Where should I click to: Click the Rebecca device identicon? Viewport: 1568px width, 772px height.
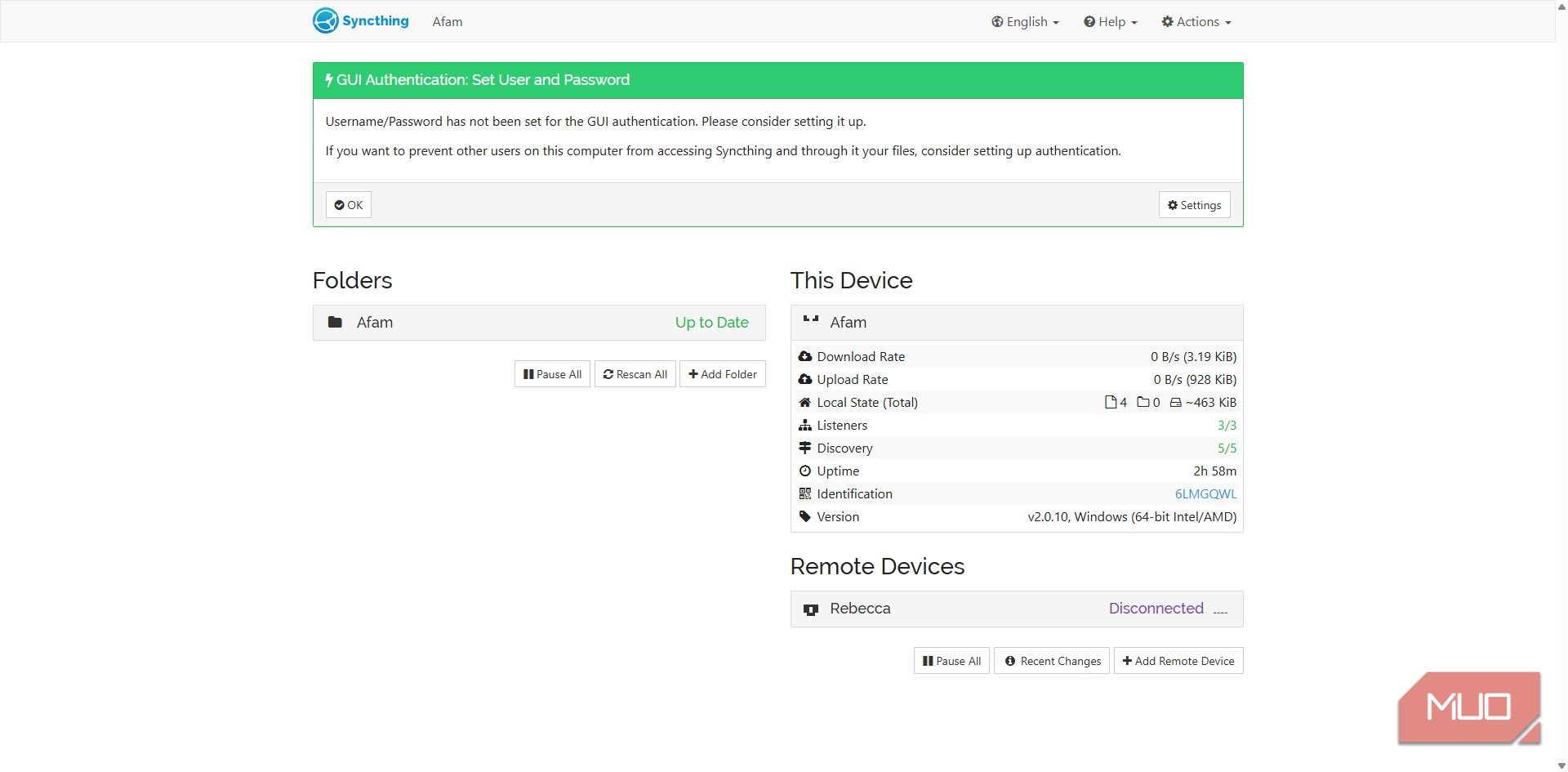[811, 609]
